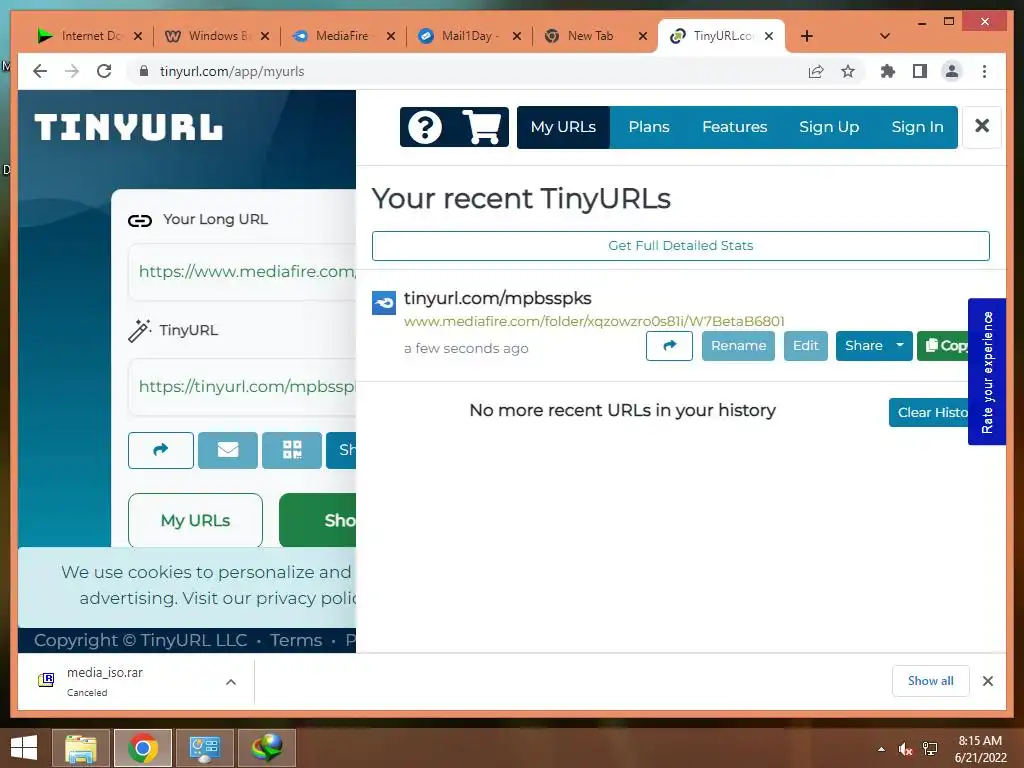Open the Chrome tab search dropdown arrow
Image resolution: width=1024 pixels, height=768 pixels.
click(885, 36)
